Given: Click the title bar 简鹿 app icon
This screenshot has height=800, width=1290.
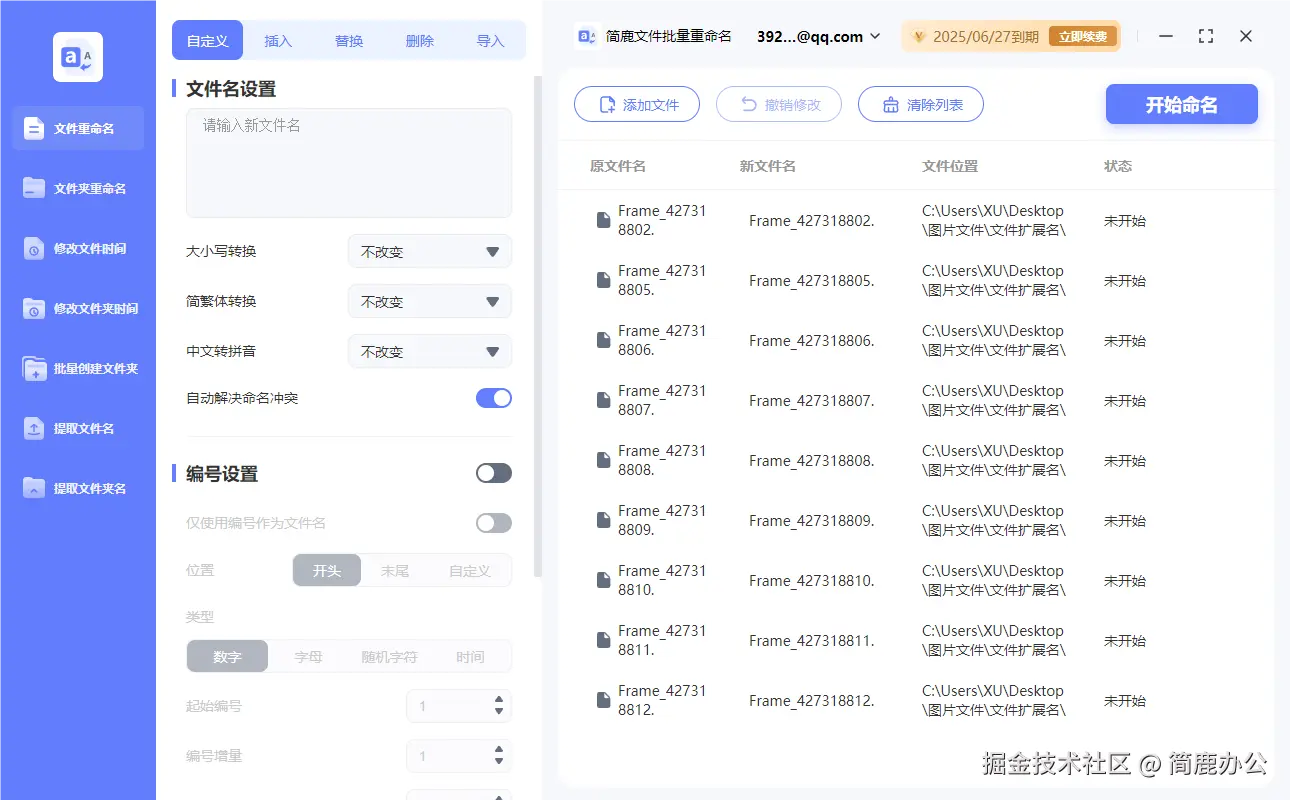Looking at the screenshot, I should [586, 36].
